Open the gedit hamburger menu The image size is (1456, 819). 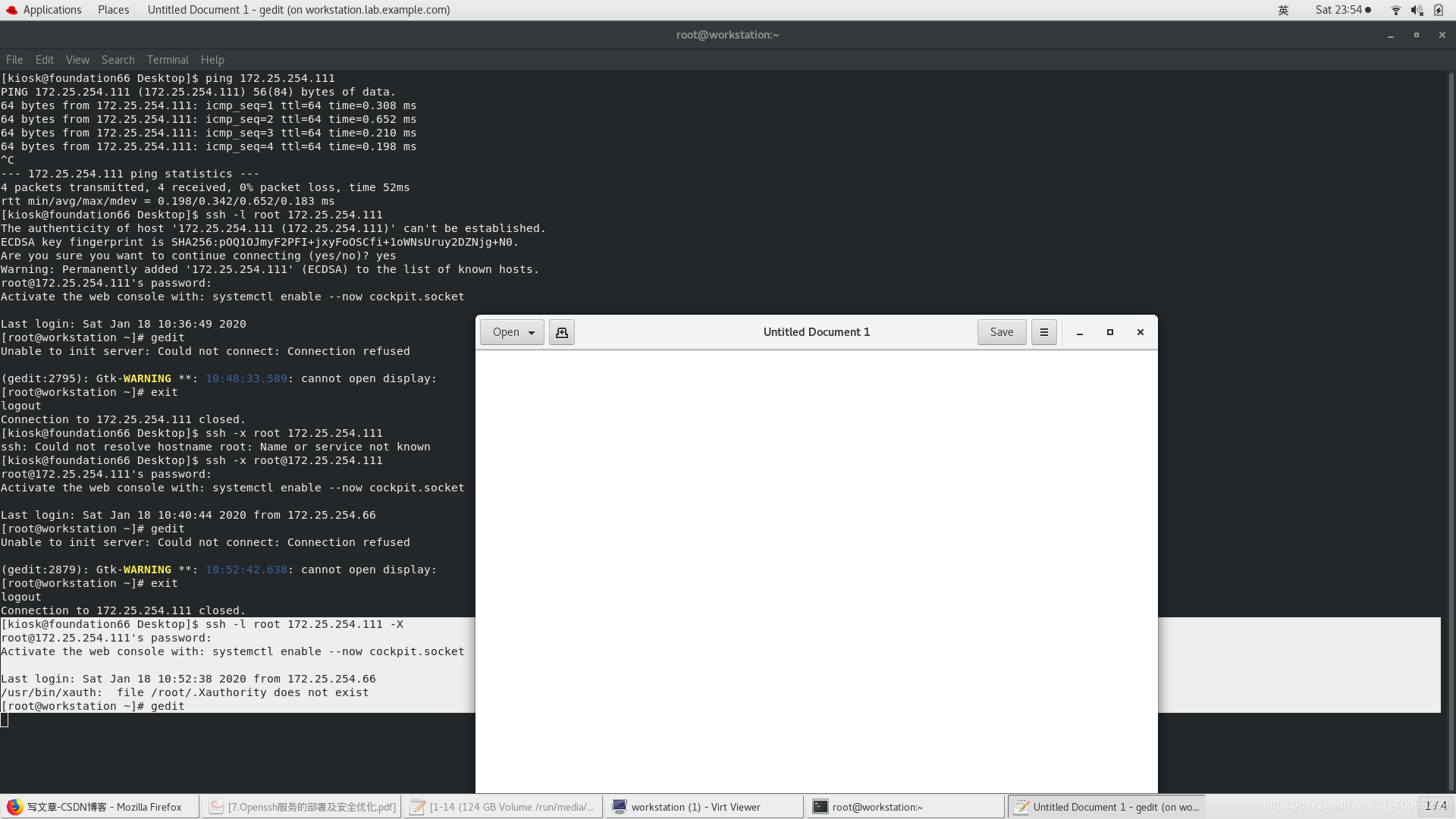coord(1044,332)
